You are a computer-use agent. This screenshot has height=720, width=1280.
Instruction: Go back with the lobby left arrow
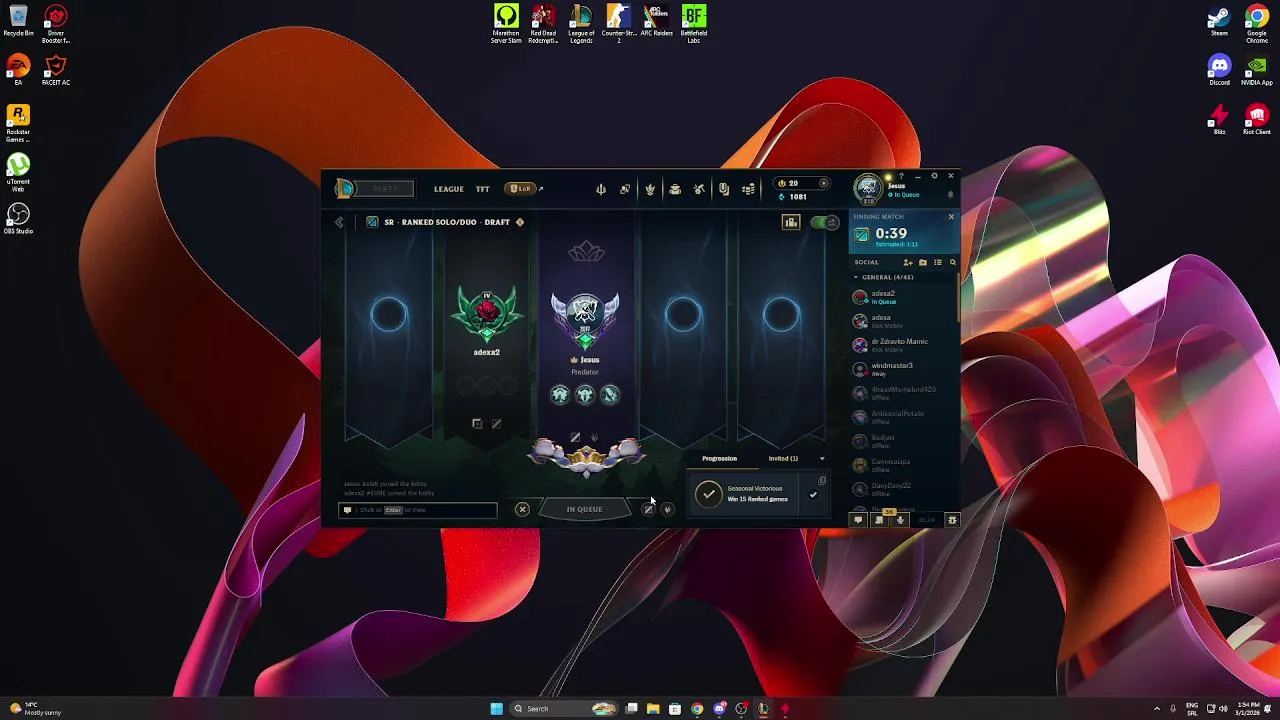tap(339, 222)
